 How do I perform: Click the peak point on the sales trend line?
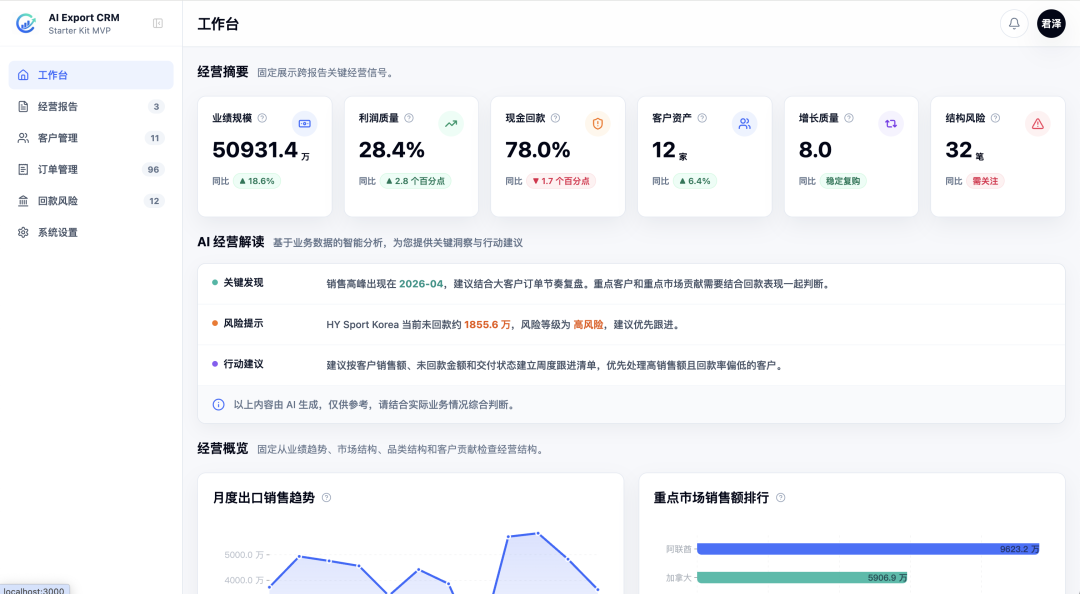click(537, 533)
